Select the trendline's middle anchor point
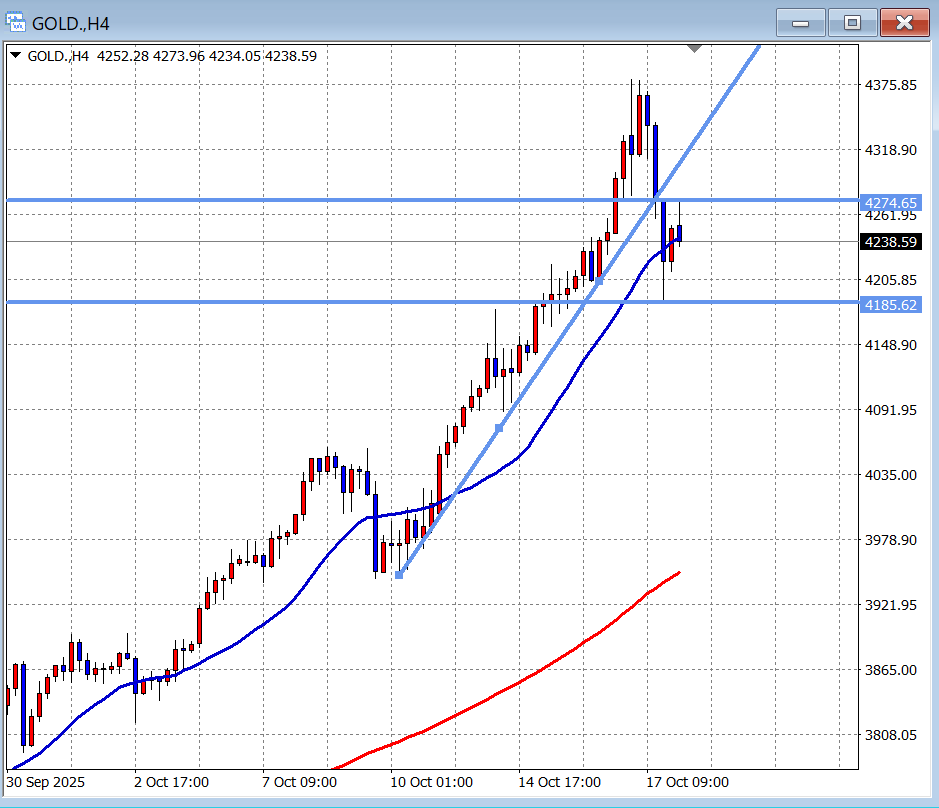This screenshot has height=808, width=939. tap(500, 428)
